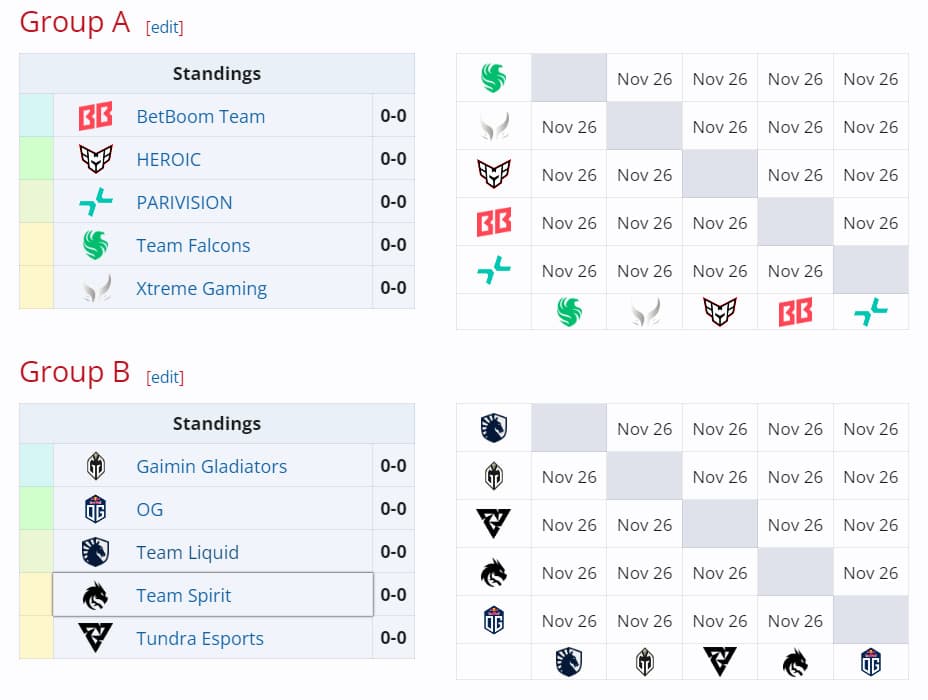Click the BetBoom Team logo in Group A standings
The width and height of the screenshot is (928, 700).
(96, 116)
